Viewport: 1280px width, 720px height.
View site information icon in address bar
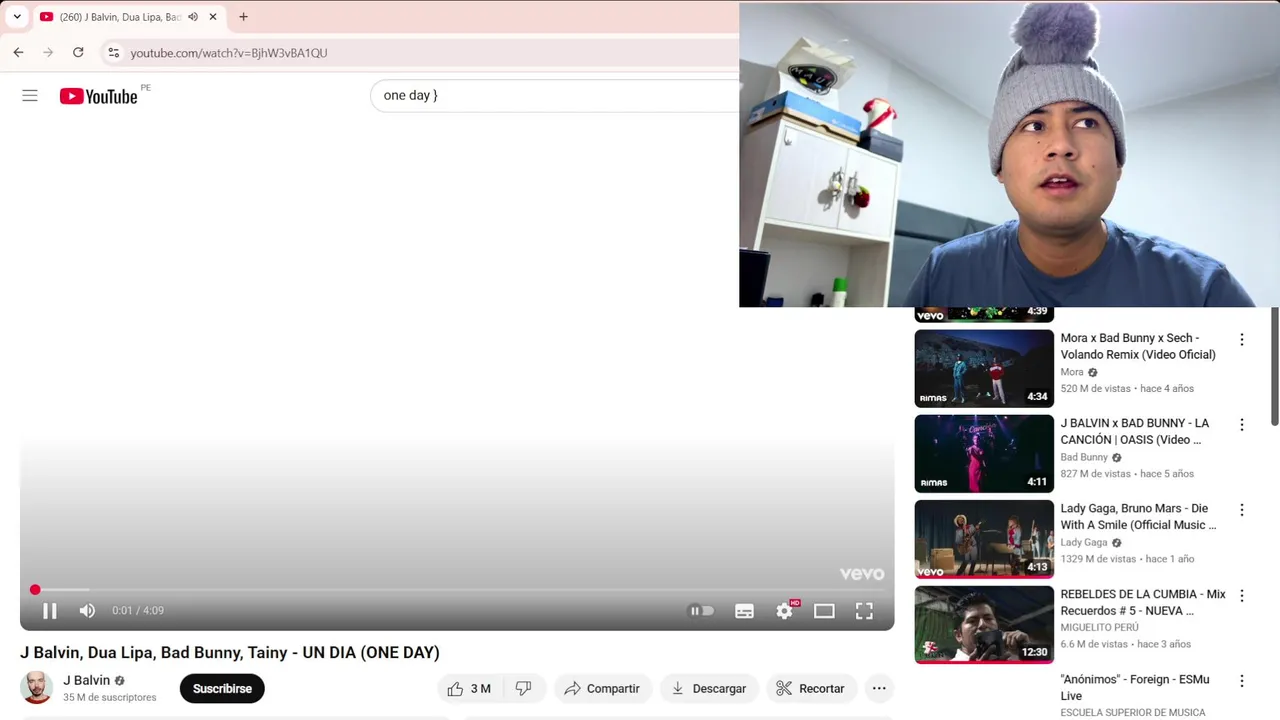[114, 52]
